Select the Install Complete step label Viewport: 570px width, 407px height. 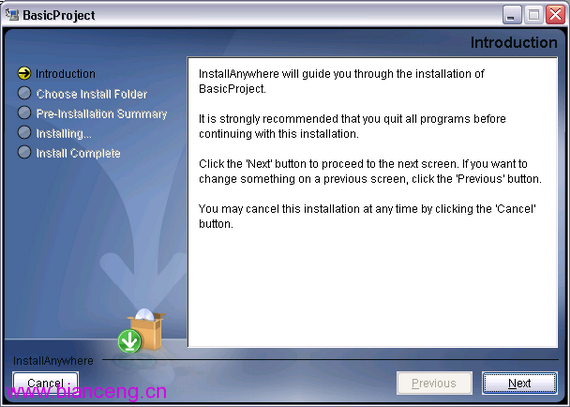pyautogui.click(x=78, y=153)
